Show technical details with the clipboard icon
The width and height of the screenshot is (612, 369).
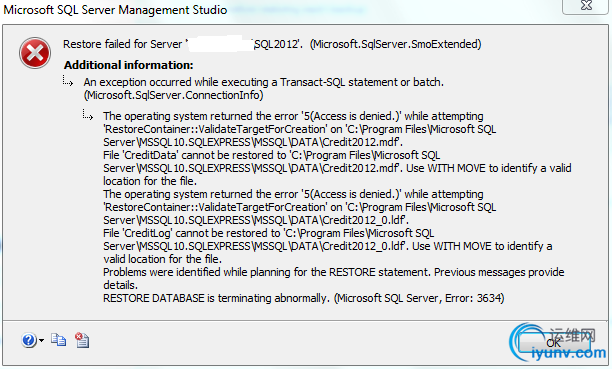click(x=82, y=340)
